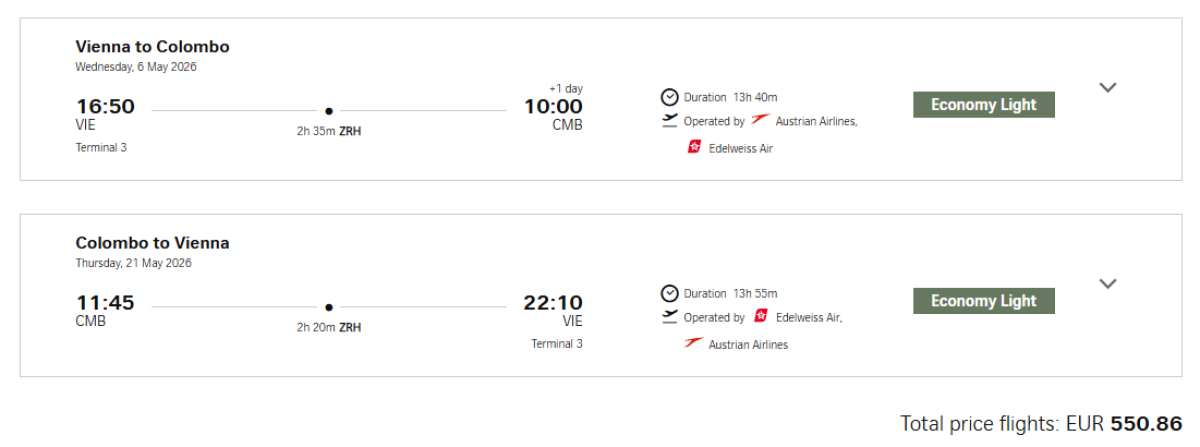
Task: Click the Colombo to Vienna heading
Action: pos(152,243)
